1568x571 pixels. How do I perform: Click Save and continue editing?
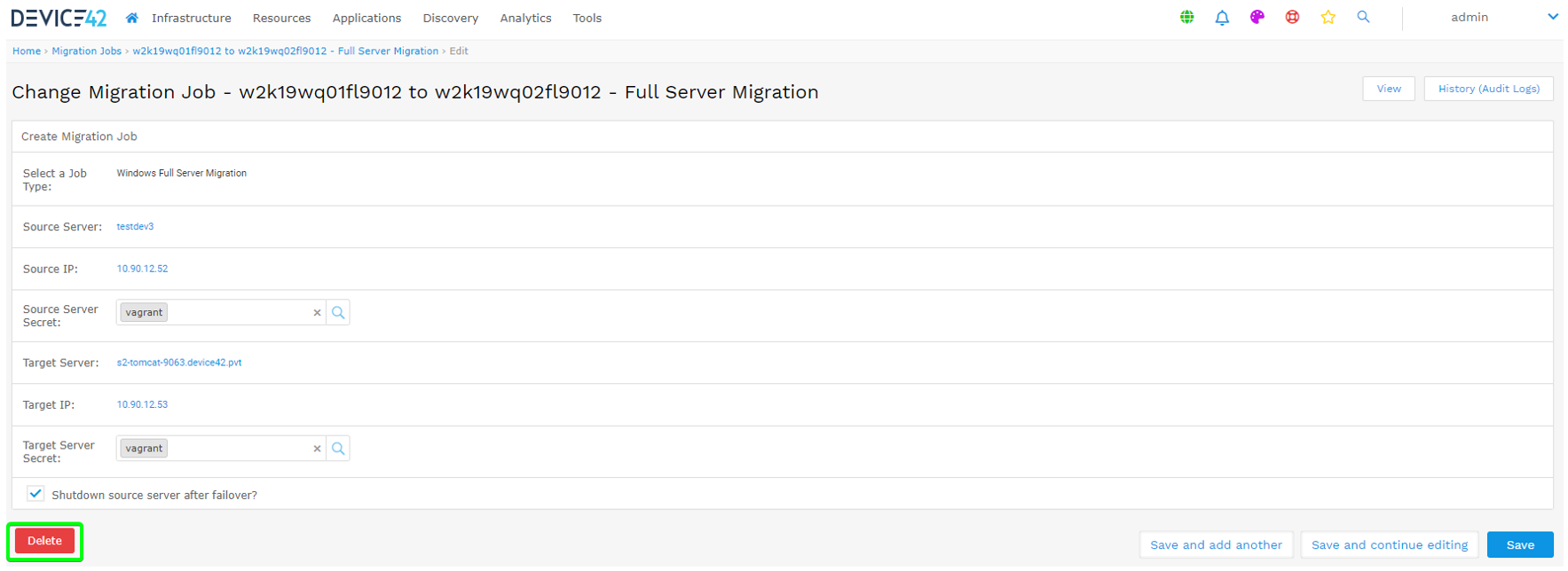[1389, 545]
